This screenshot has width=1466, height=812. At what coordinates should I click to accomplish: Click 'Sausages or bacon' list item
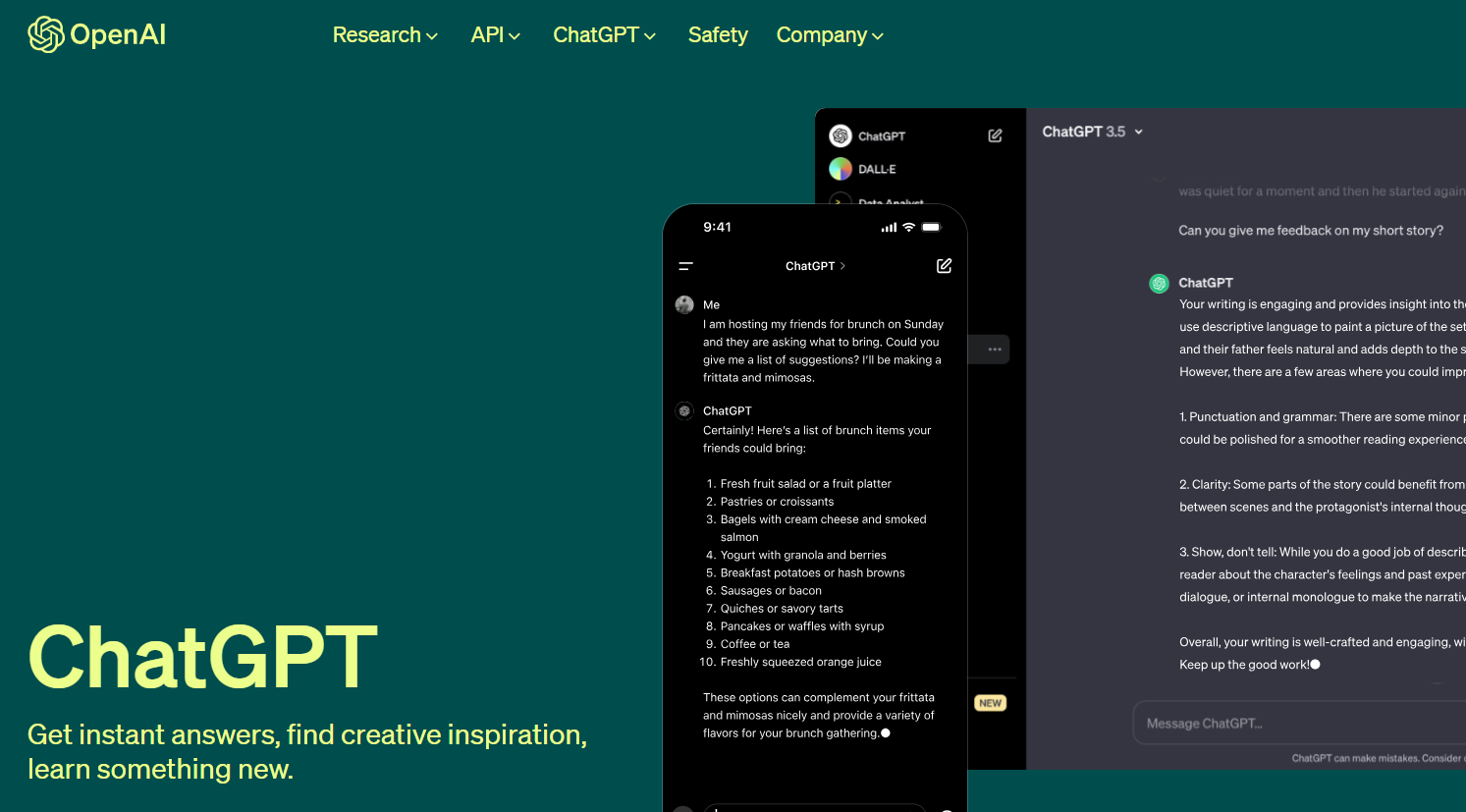[x=771, y=590]
